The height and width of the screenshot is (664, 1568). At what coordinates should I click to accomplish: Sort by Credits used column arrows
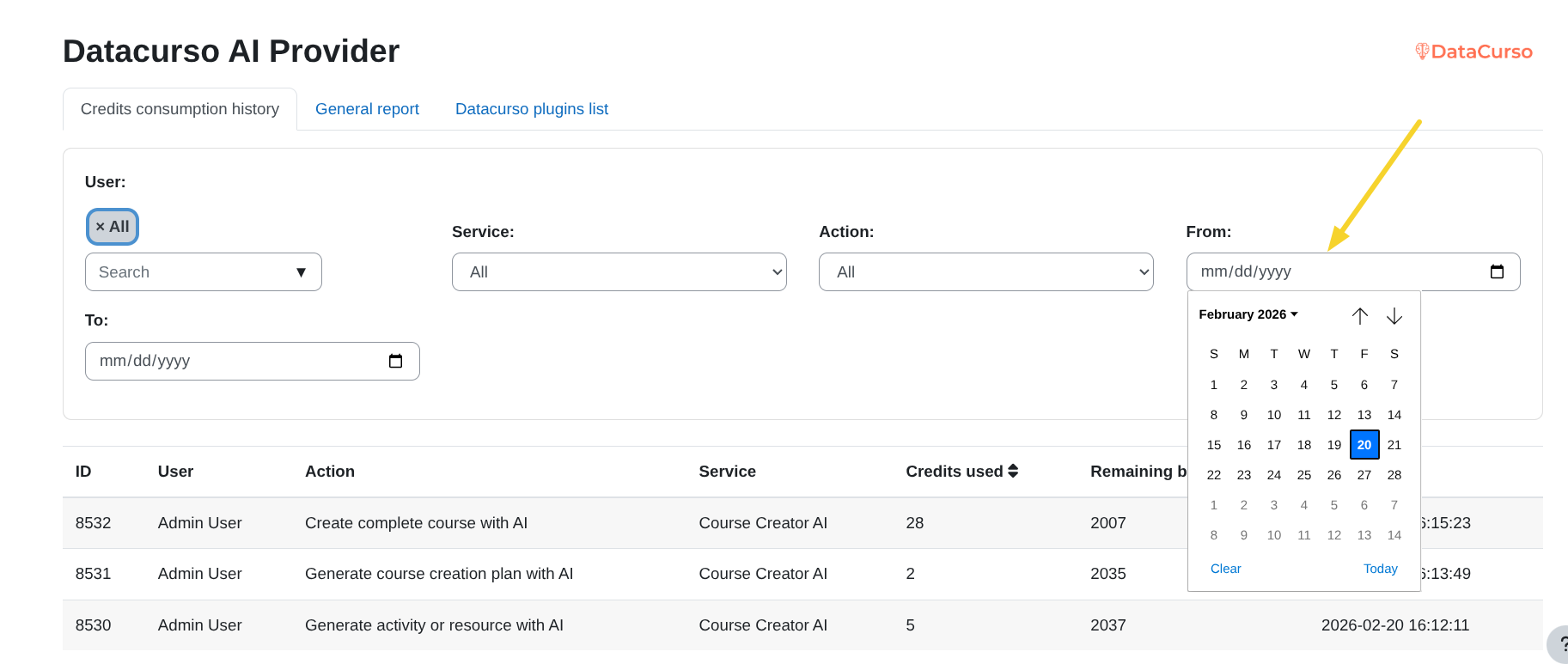coord(1013,471)
